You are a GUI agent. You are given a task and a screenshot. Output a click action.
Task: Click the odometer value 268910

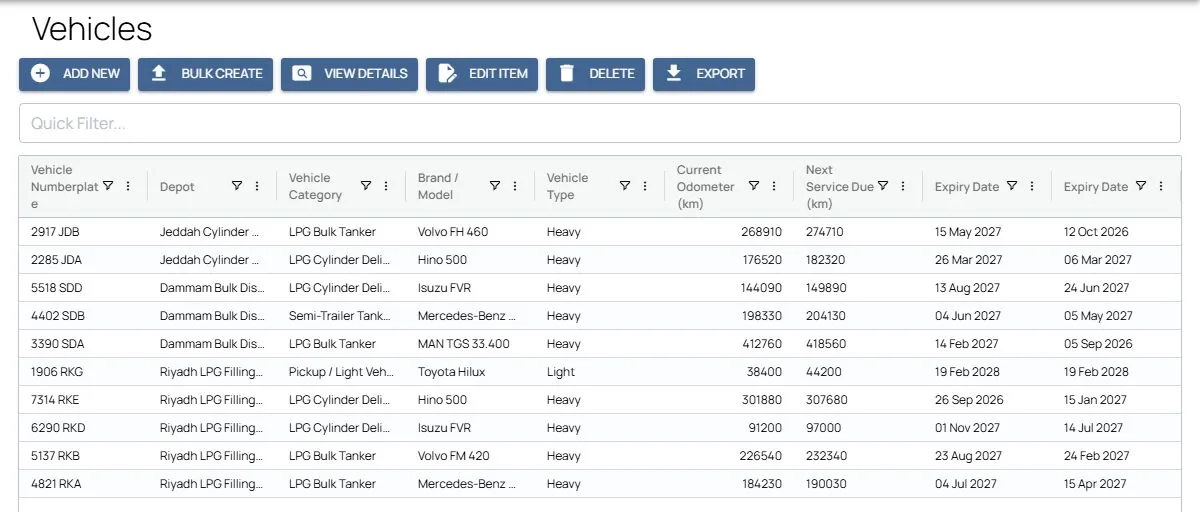coord(762,232)
